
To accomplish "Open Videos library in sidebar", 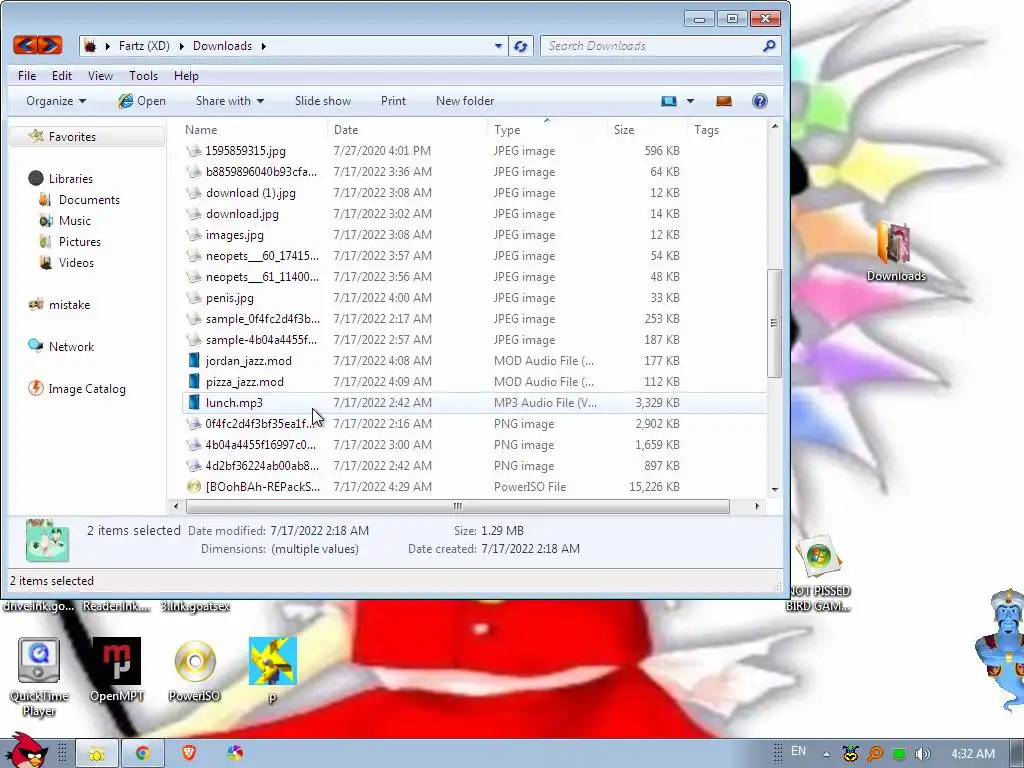I will click(x=67, y=263).
